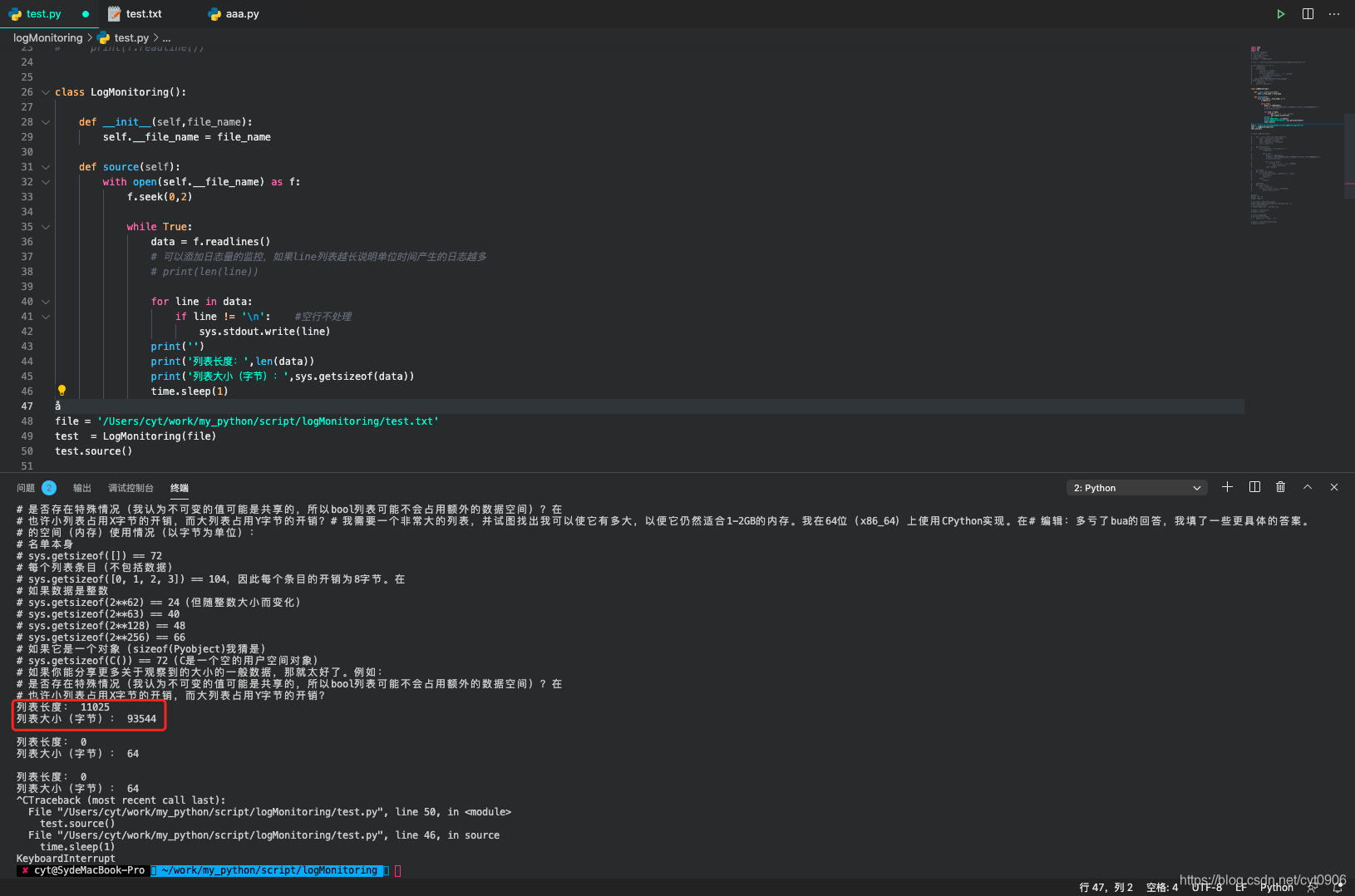Click the file path string on line 48

(x=268, y=421)
